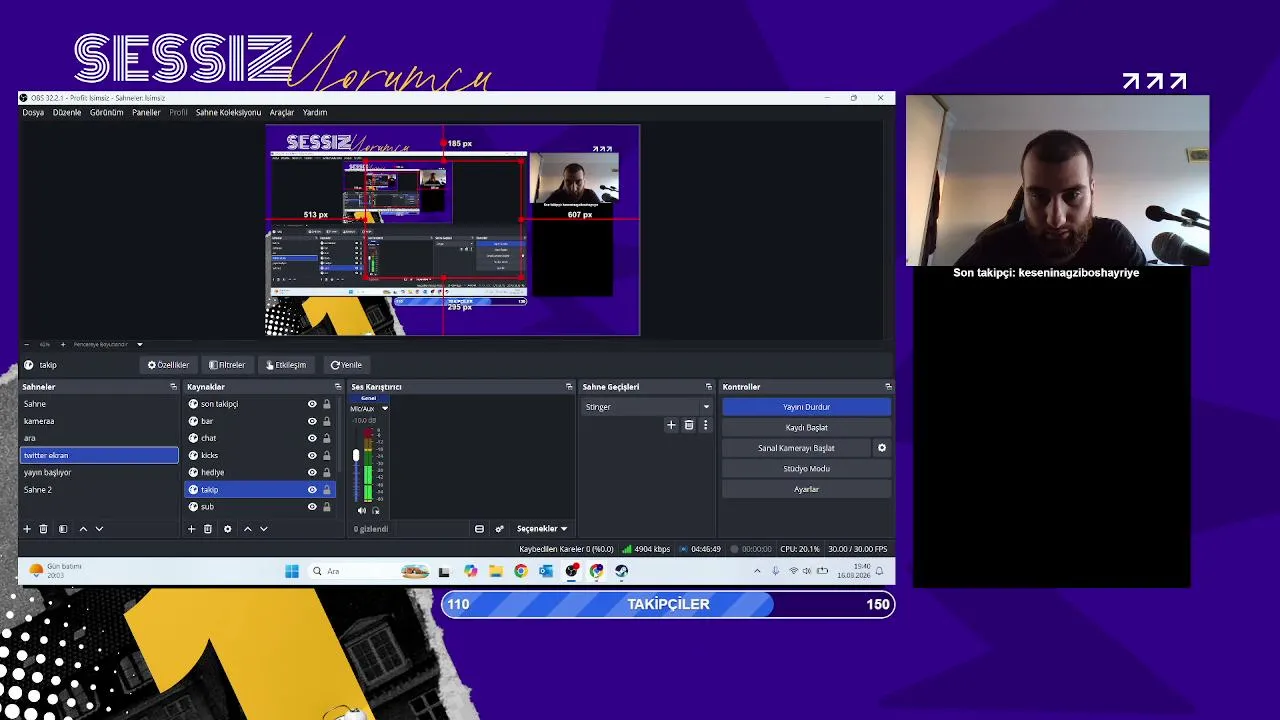Toggle Mic/Aux monitoring headphone icon

(x=376, y=510)
